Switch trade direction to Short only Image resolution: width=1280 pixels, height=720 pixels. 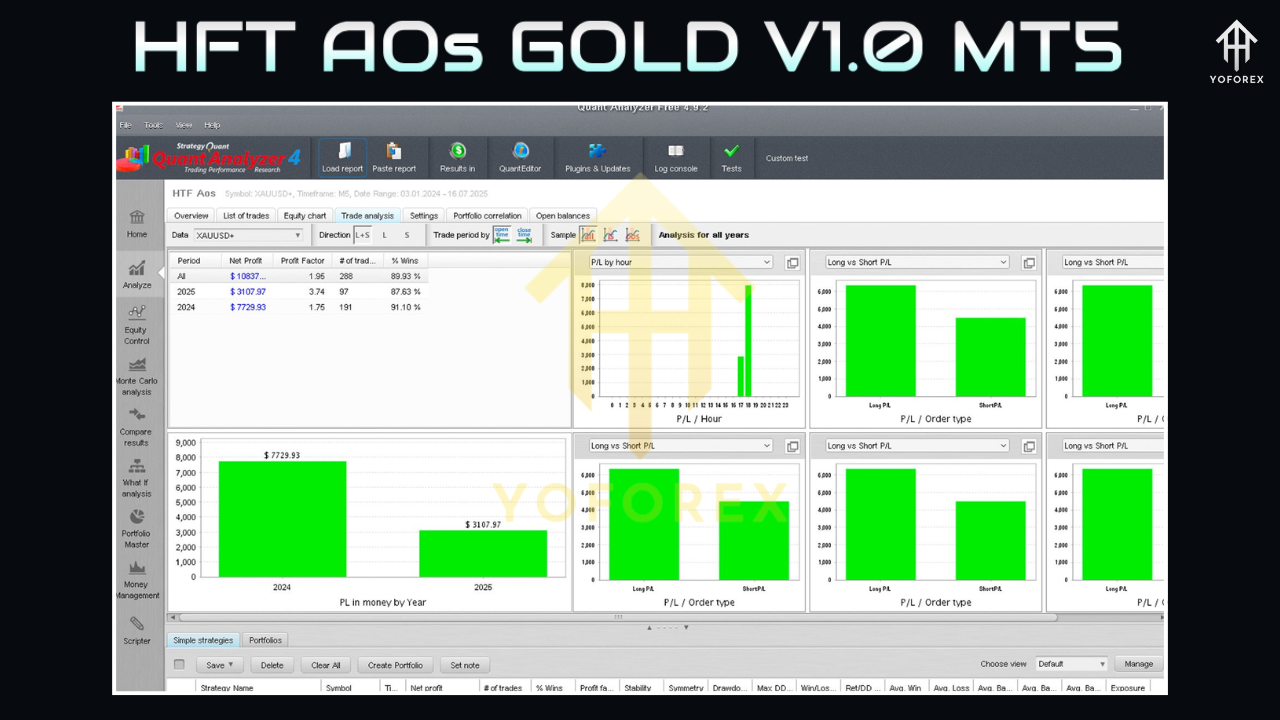click(407, 235)
